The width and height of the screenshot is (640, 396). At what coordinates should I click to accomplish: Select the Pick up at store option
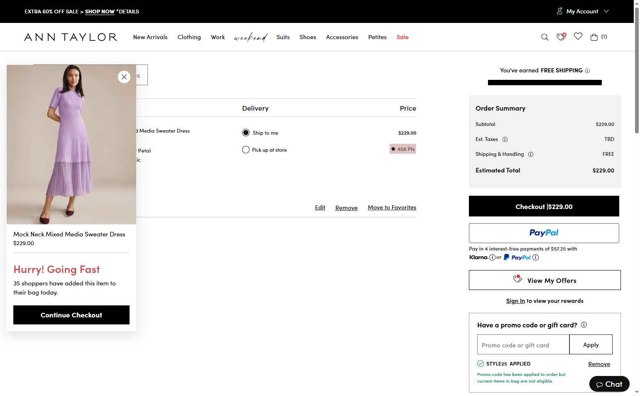coord(246,150)
